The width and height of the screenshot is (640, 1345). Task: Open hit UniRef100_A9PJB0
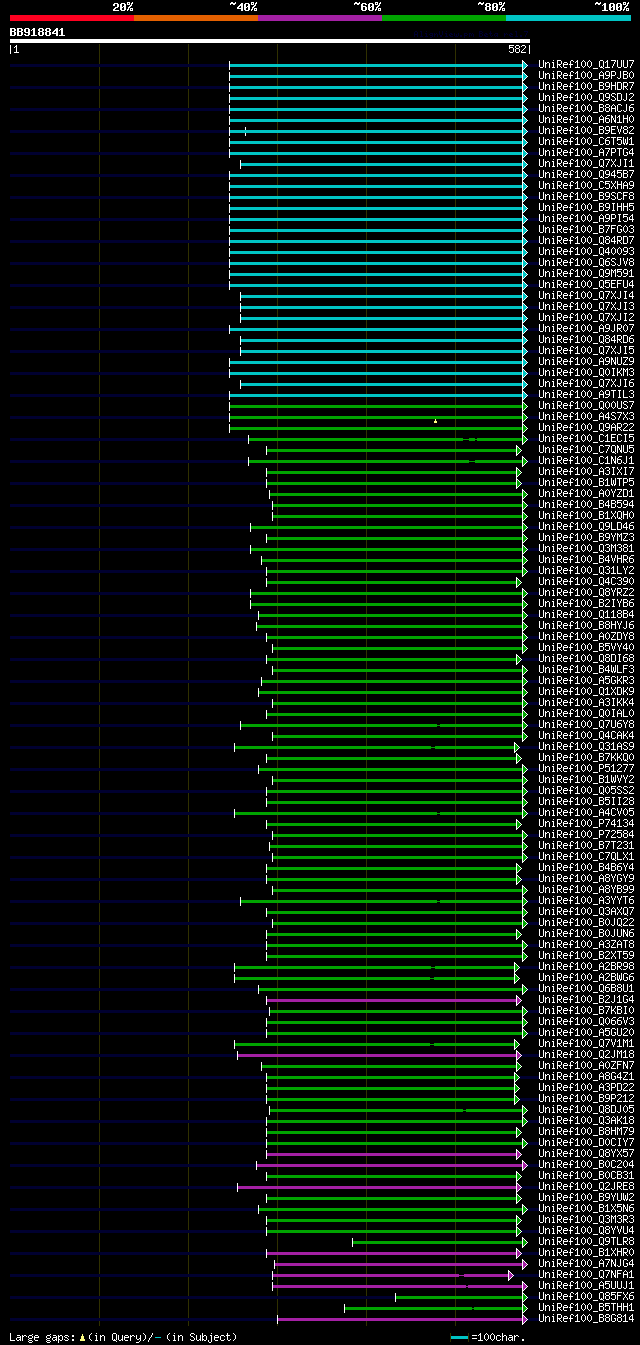pyautogui.click(x=586, y=75)
